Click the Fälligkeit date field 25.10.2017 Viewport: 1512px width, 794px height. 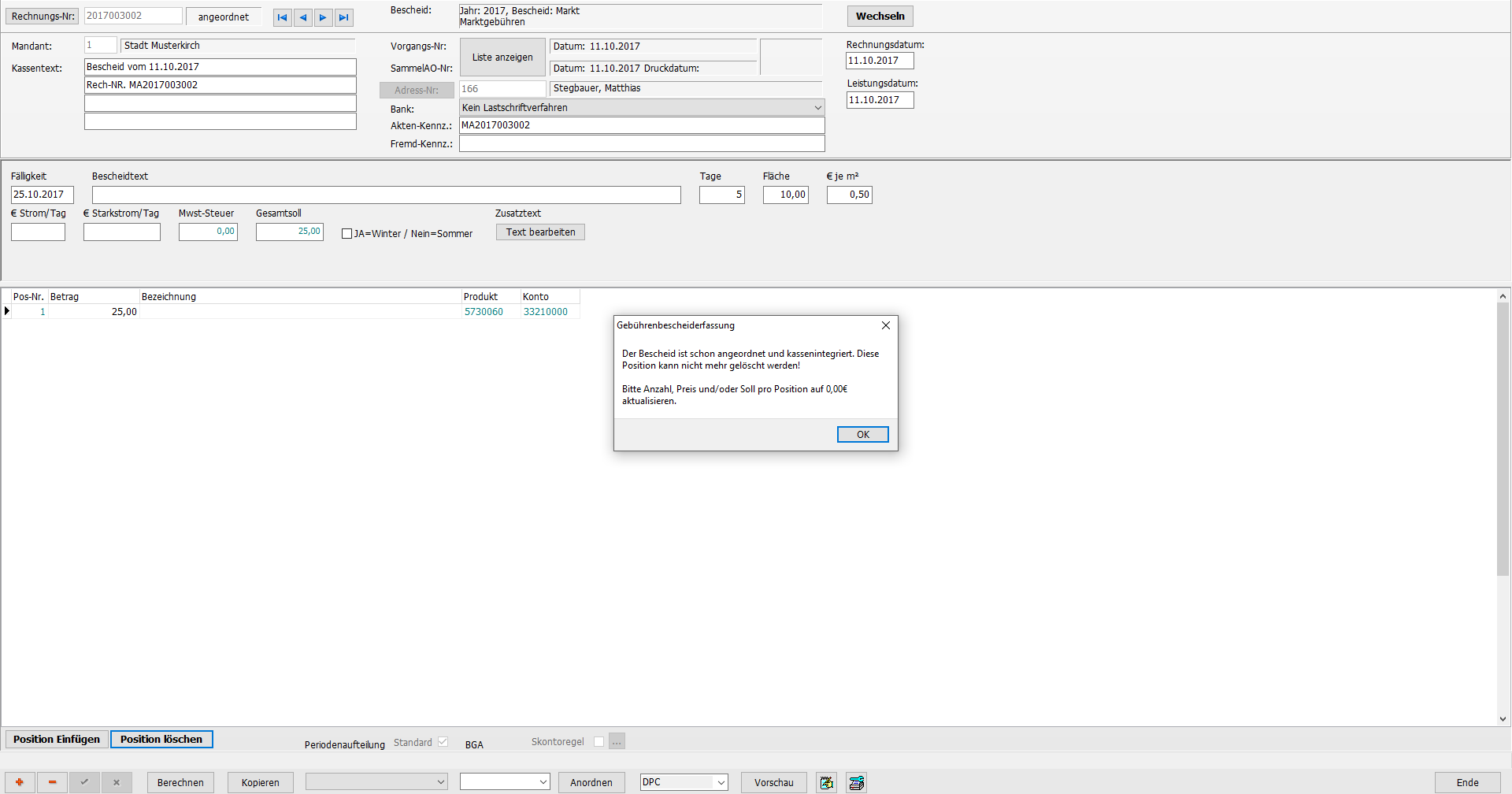click(x=43, y=195)
